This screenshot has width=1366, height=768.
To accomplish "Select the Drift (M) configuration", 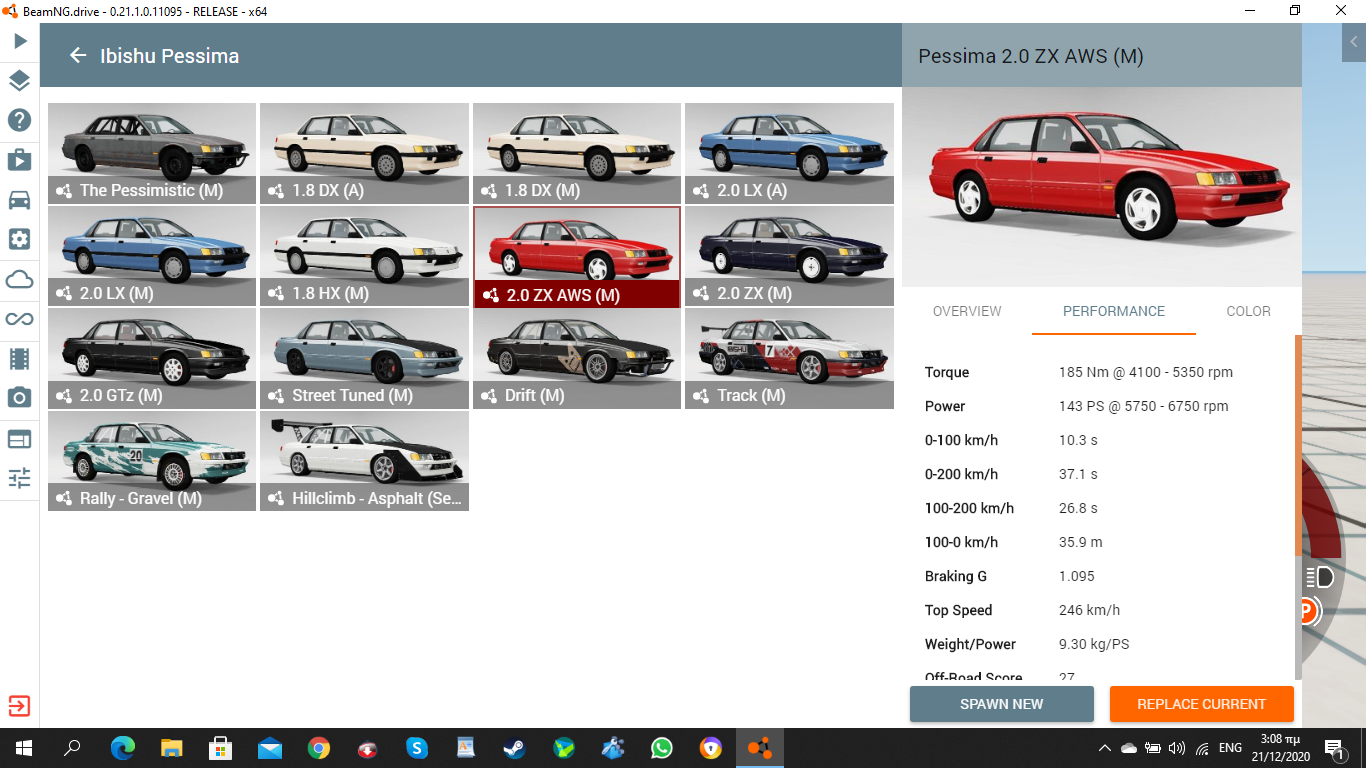I will pyautogui.click(x=577, y=358).
